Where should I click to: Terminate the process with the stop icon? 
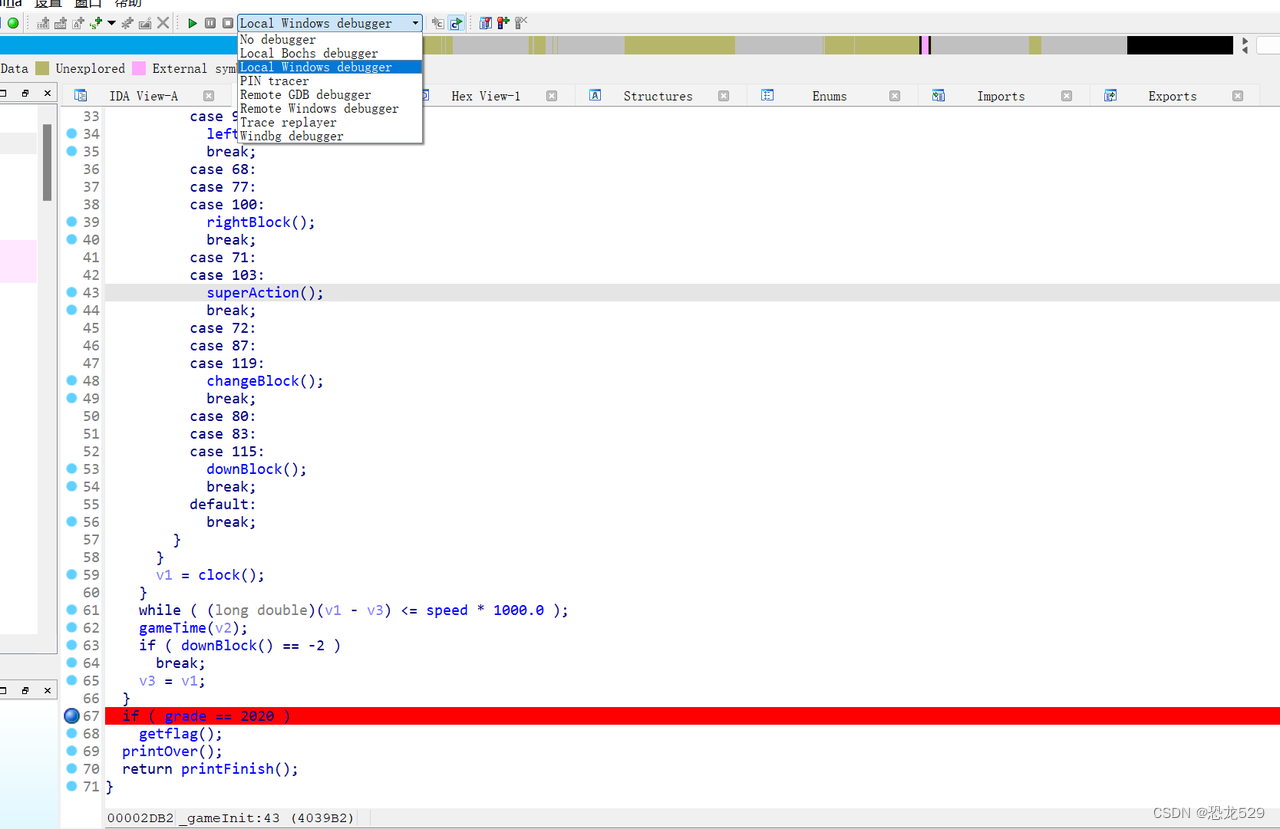[x=228, y=23]
